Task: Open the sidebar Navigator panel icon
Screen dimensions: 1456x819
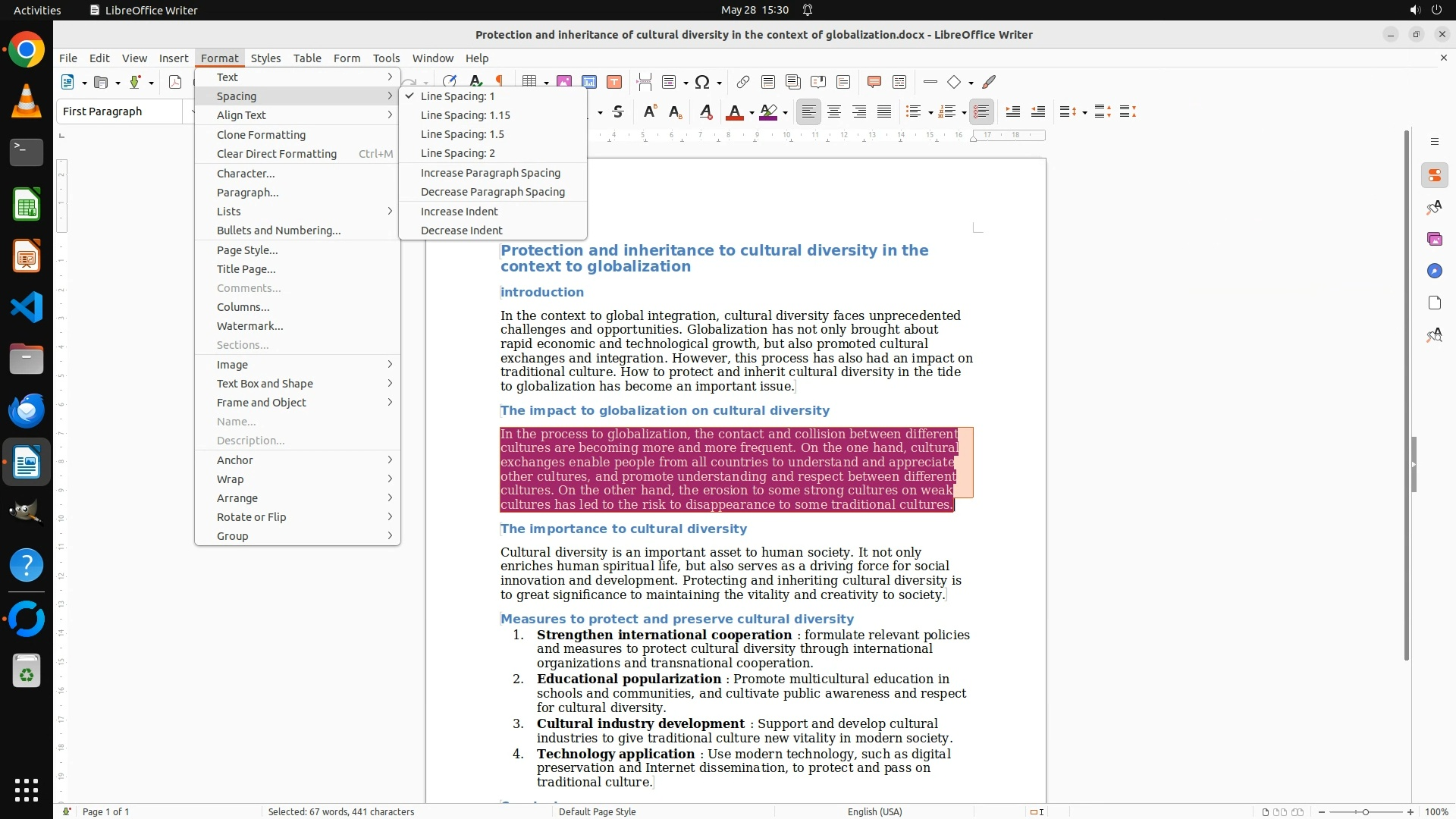Action: point(1434,271)
